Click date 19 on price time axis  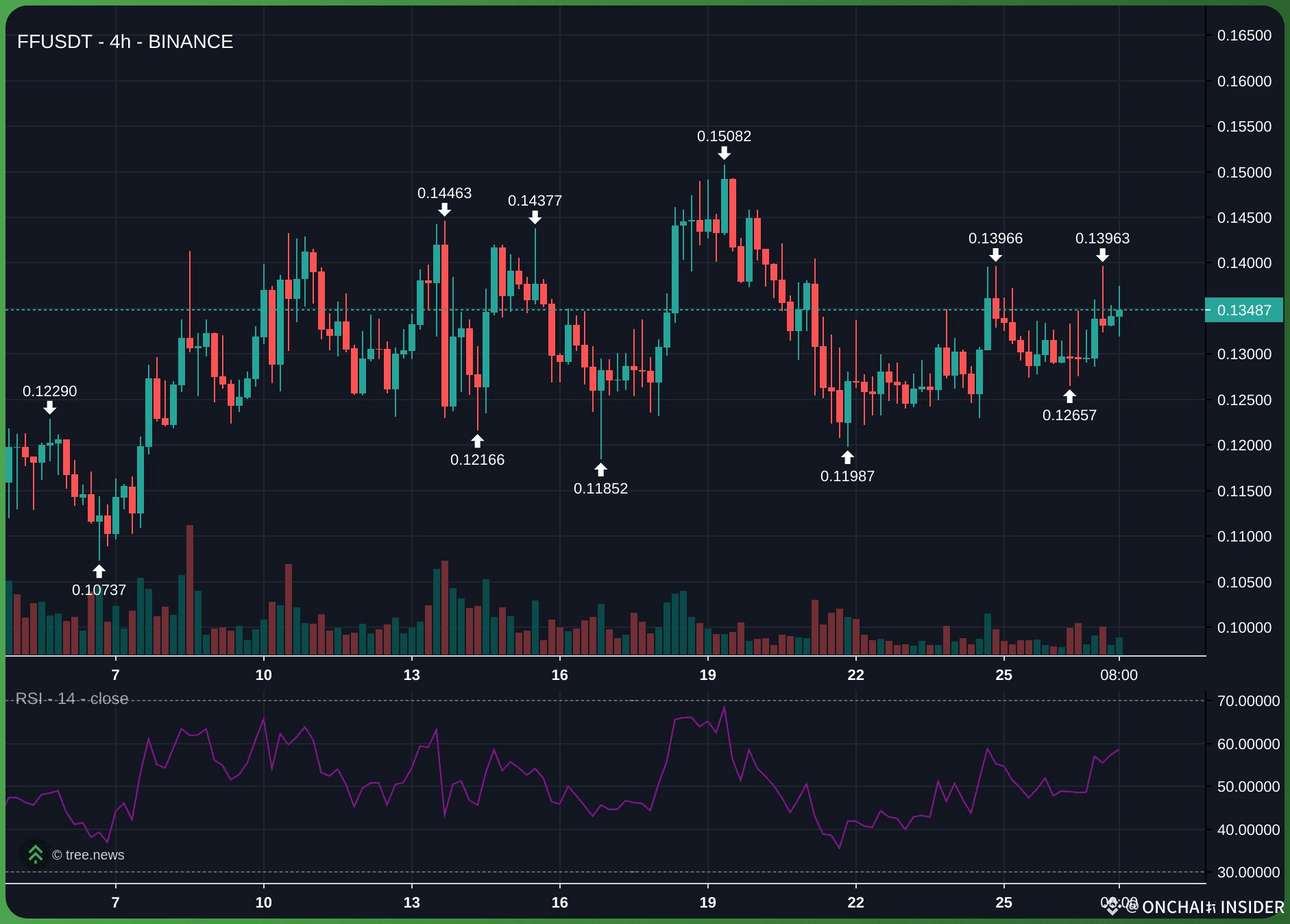click(707, 675)
